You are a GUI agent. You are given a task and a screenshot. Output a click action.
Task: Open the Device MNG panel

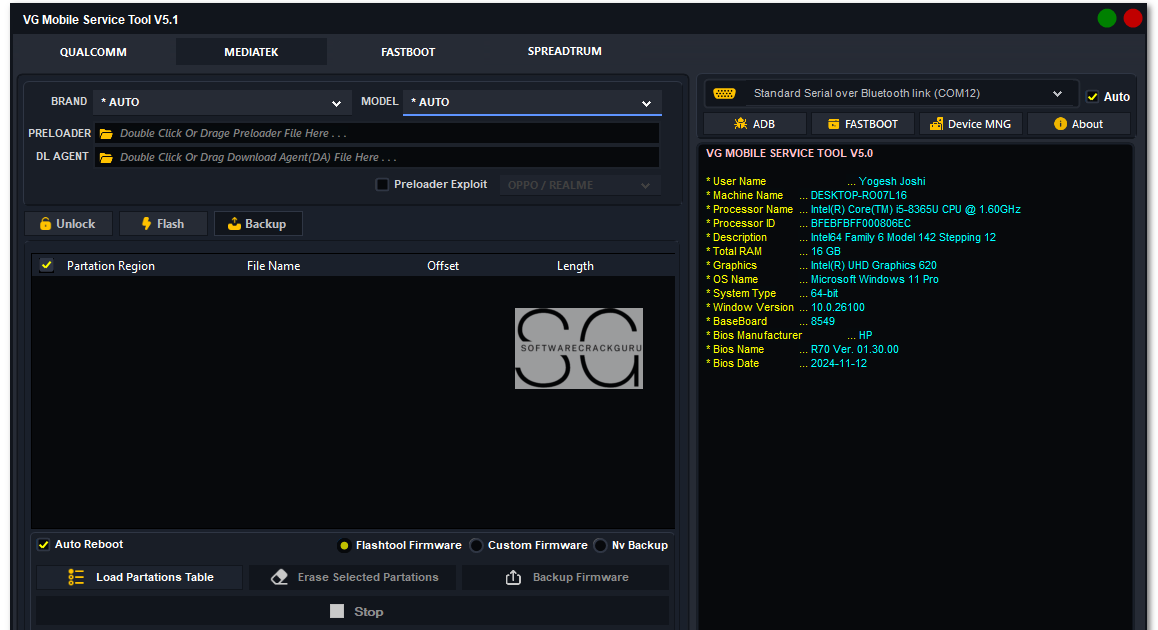coord(970,124)
